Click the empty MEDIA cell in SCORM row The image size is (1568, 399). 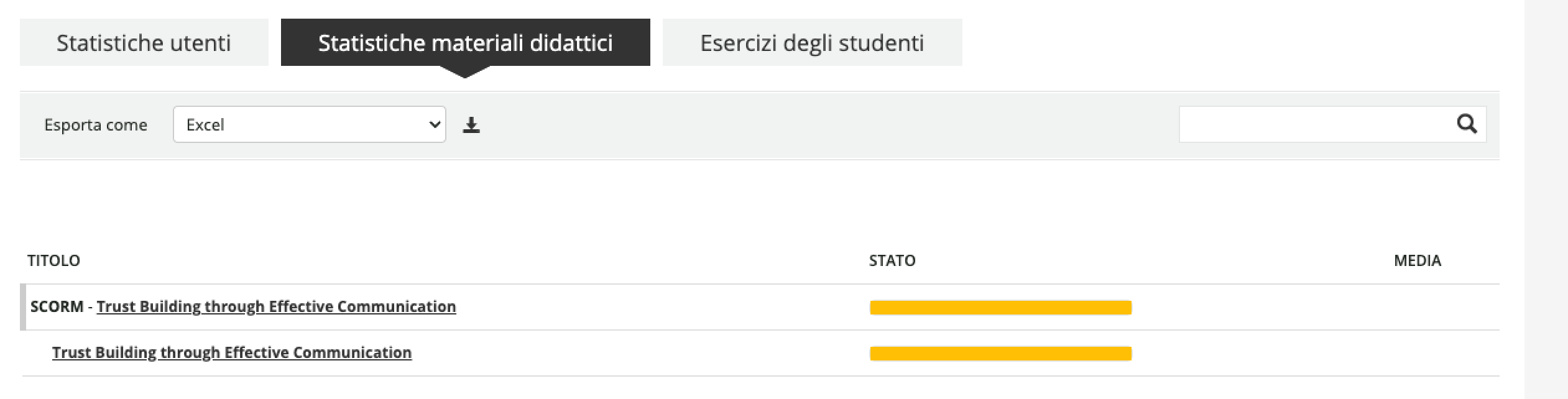point(1417,307)
